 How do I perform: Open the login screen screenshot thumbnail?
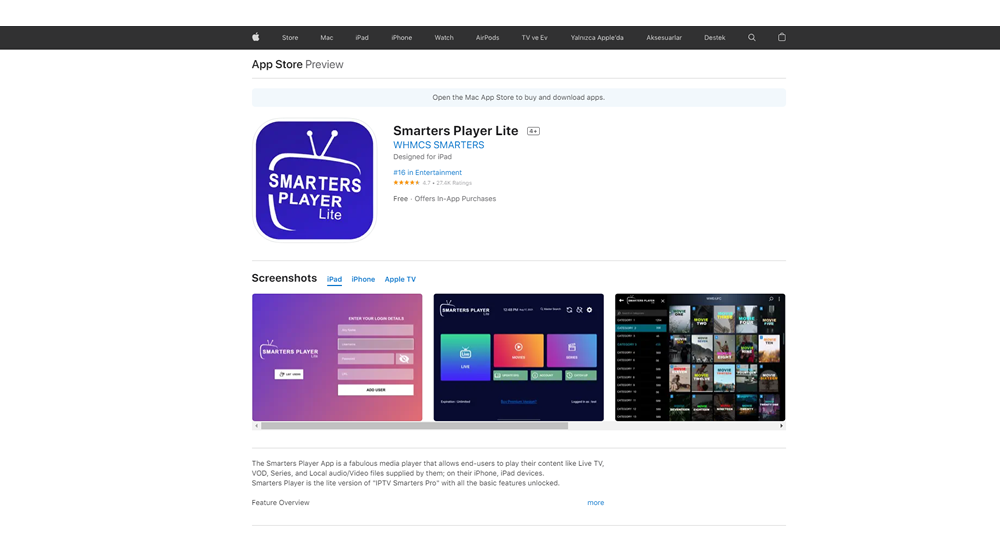coord(337,357)
